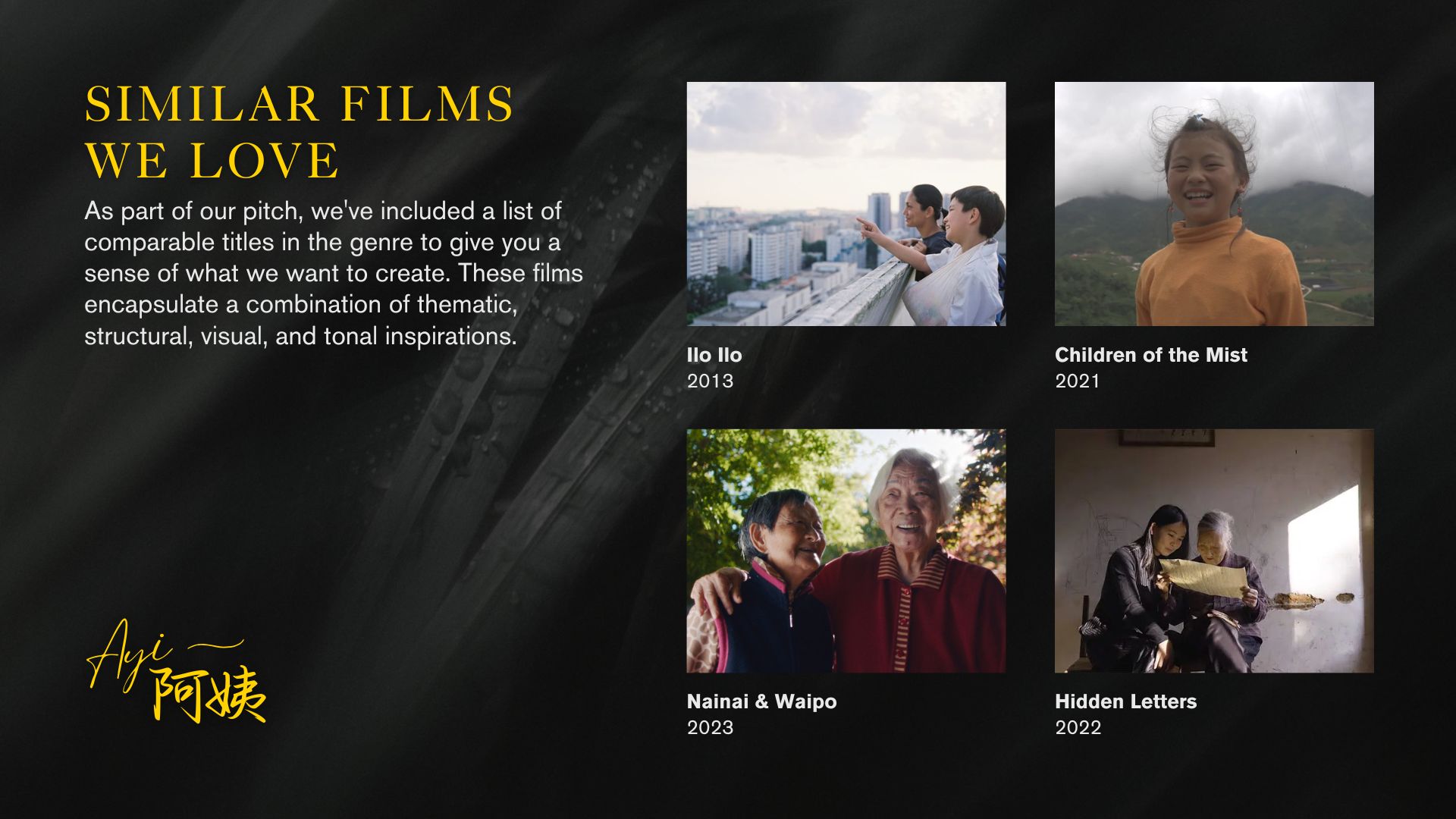Viewport: 1456px width, 819px height.
Task: Click the year 2013 under Ilo Ilo
Action: 711,381
